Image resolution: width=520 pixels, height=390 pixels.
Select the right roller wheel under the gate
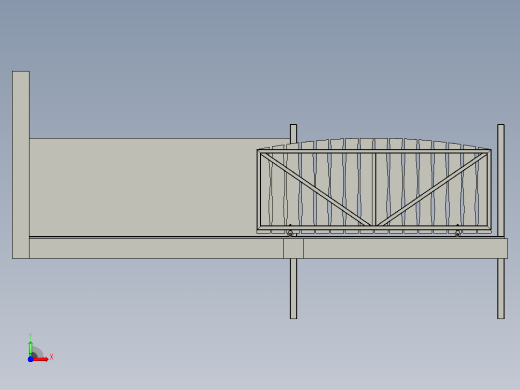point(458,233)
